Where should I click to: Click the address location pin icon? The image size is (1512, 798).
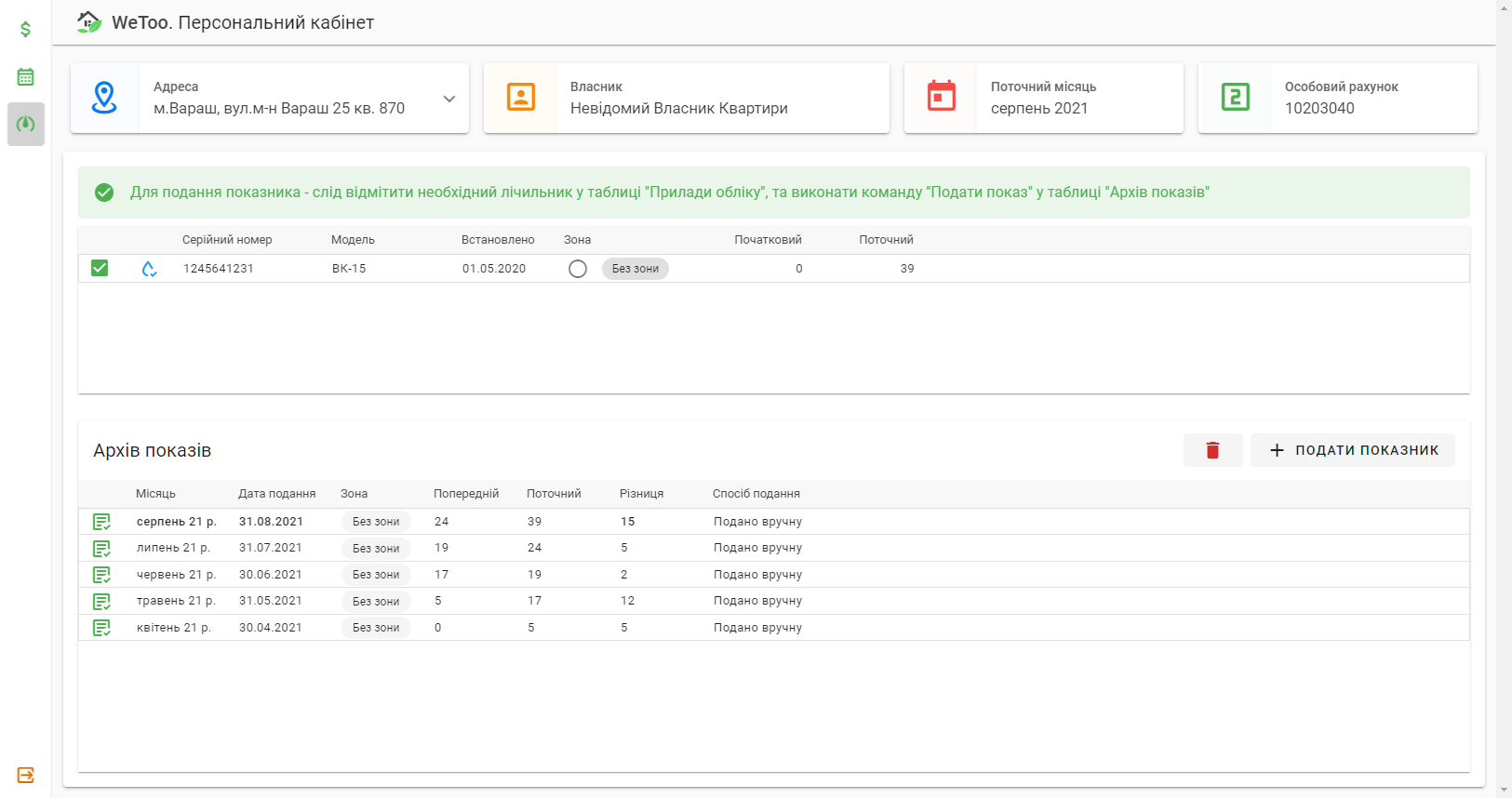point(104,98)
